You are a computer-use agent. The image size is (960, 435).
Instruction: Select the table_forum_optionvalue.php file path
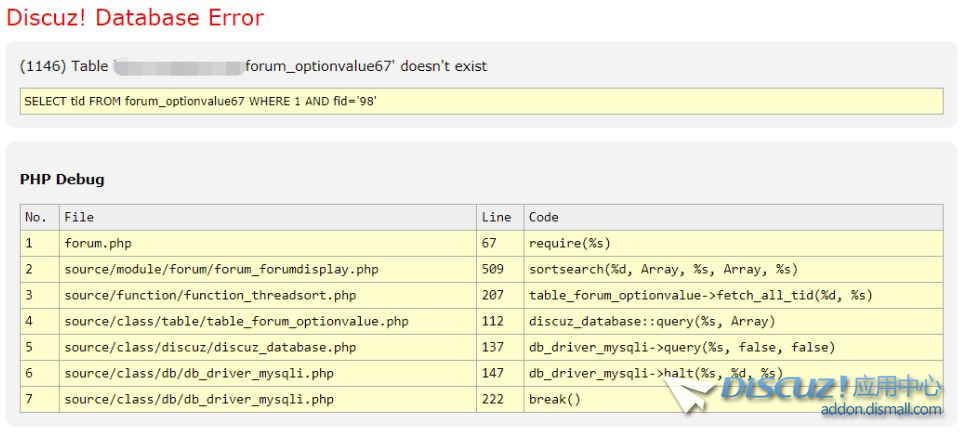[x=236, y=321]
